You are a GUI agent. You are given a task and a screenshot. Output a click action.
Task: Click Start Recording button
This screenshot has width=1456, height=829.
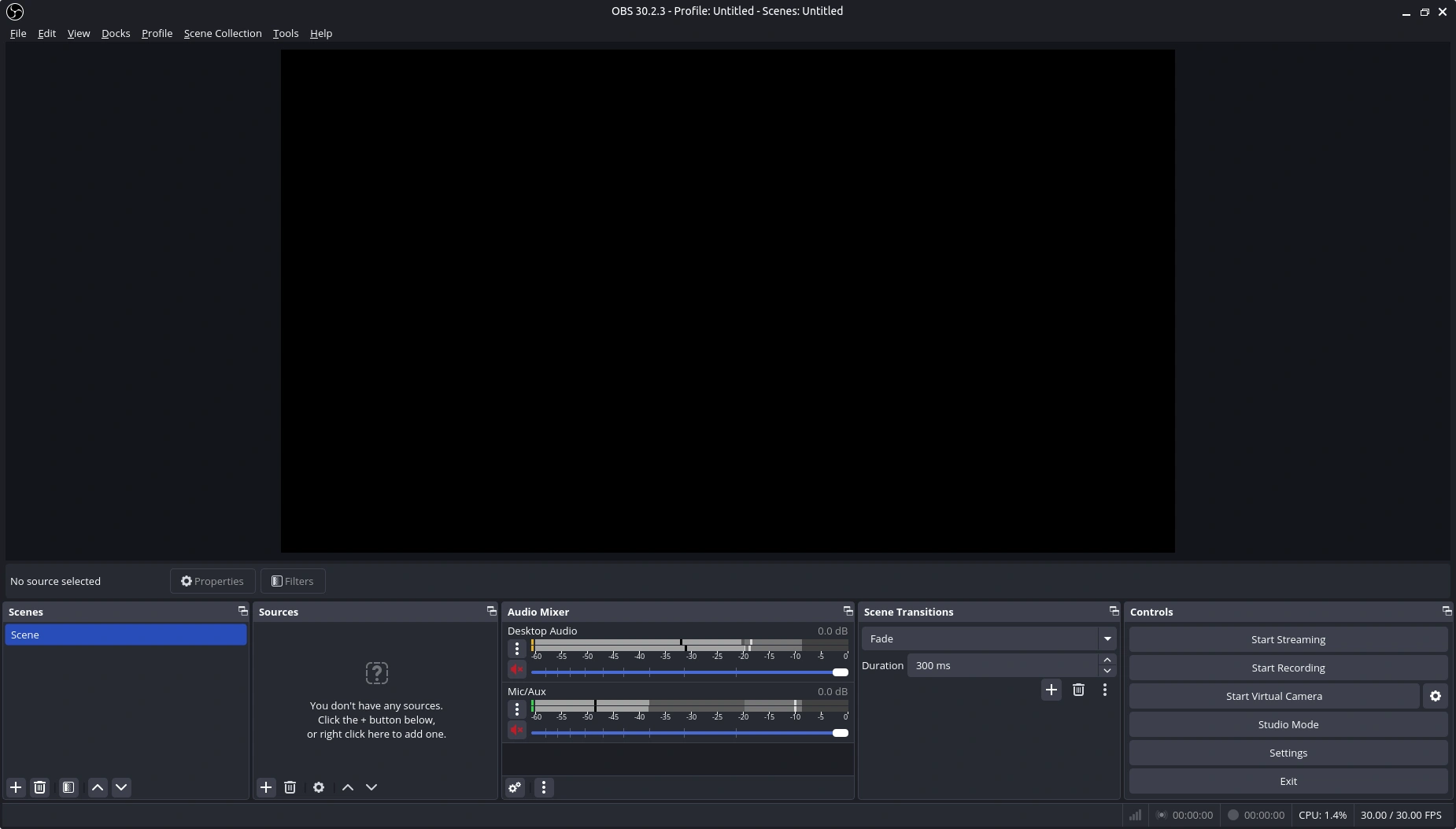click(x=1288, y=668)
